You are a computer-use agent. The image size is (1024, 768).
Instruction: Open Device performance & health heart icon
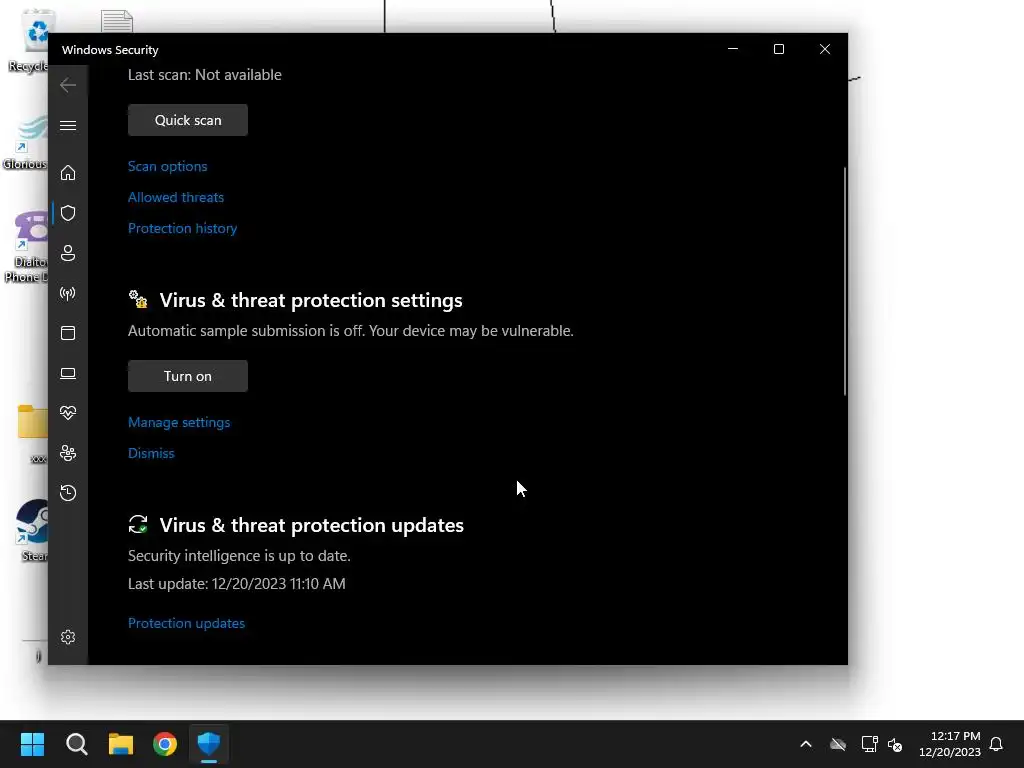pyautogui.click(x=68, y=413)
